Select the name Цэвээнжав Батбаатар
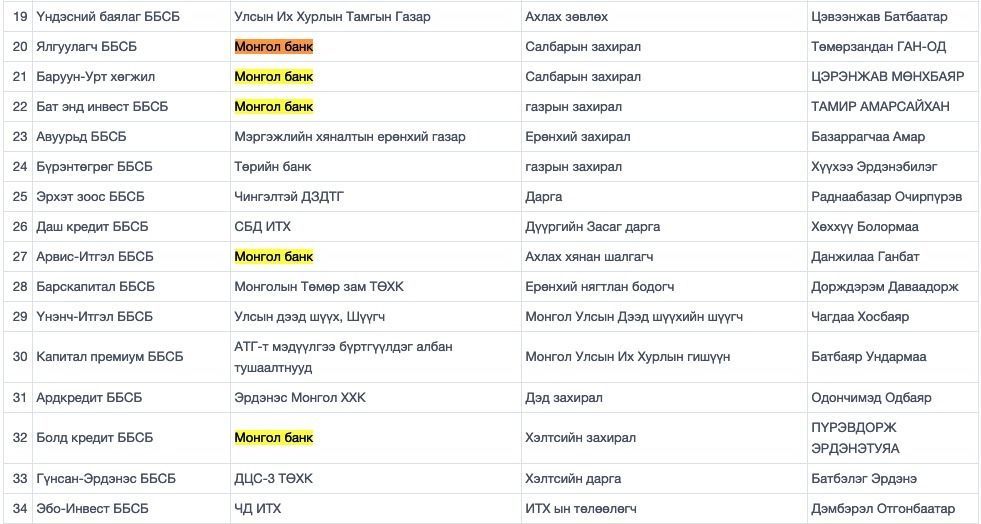The image size is (981, 524). pyautogui.click(x=879, y=16)
